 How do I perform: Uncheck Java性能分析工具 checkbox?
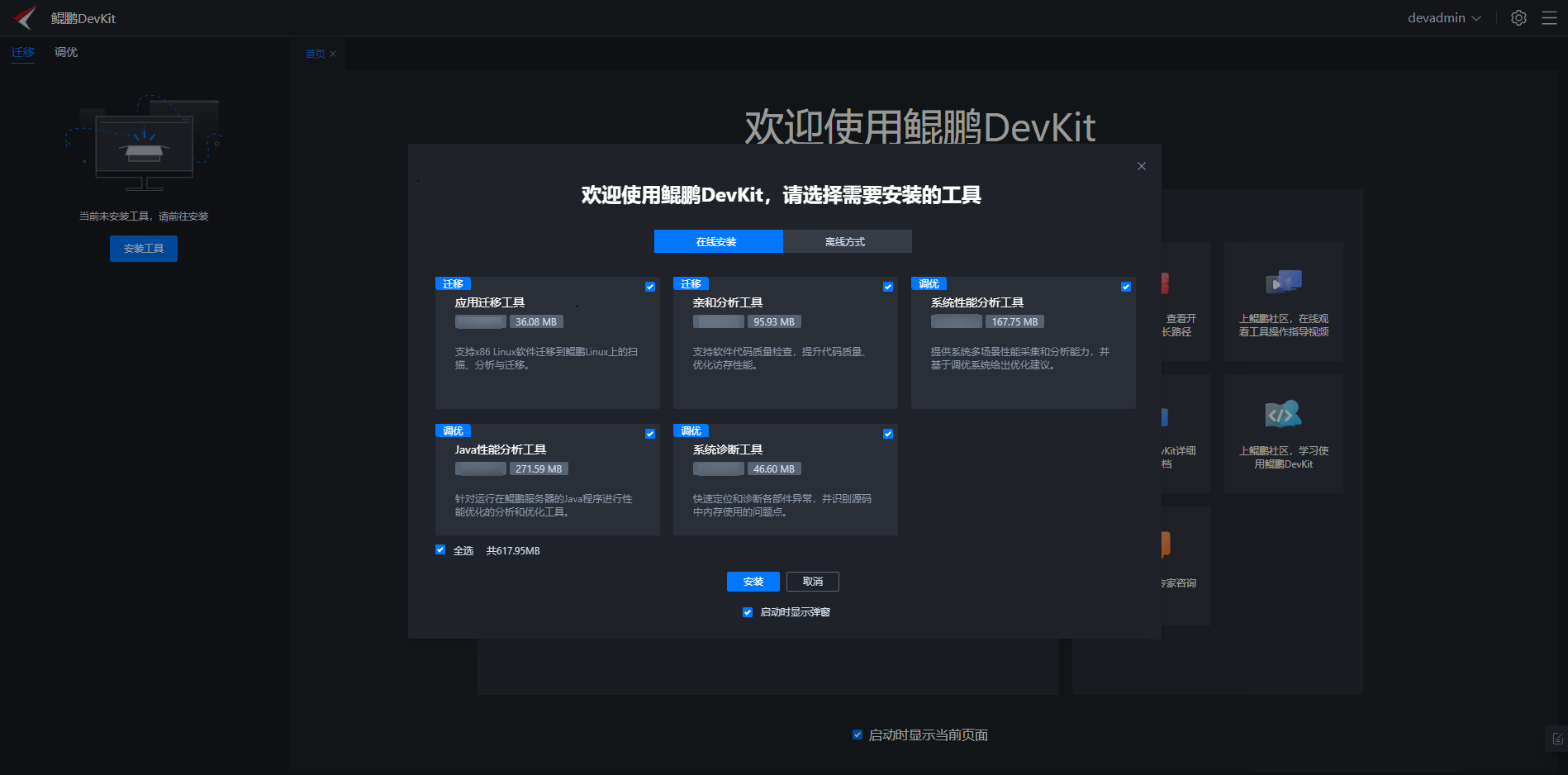pos(650,434)
